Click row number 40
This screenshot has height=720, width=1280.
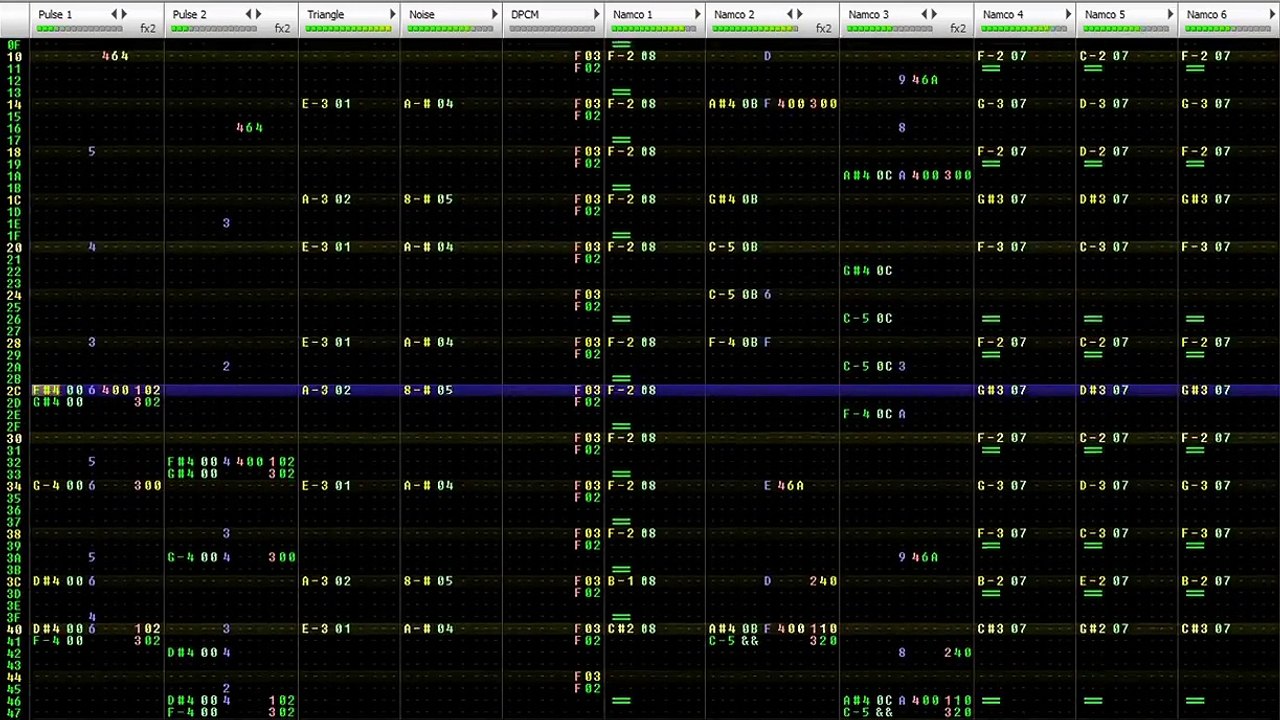pyautogui.click(x=14, y=629)
